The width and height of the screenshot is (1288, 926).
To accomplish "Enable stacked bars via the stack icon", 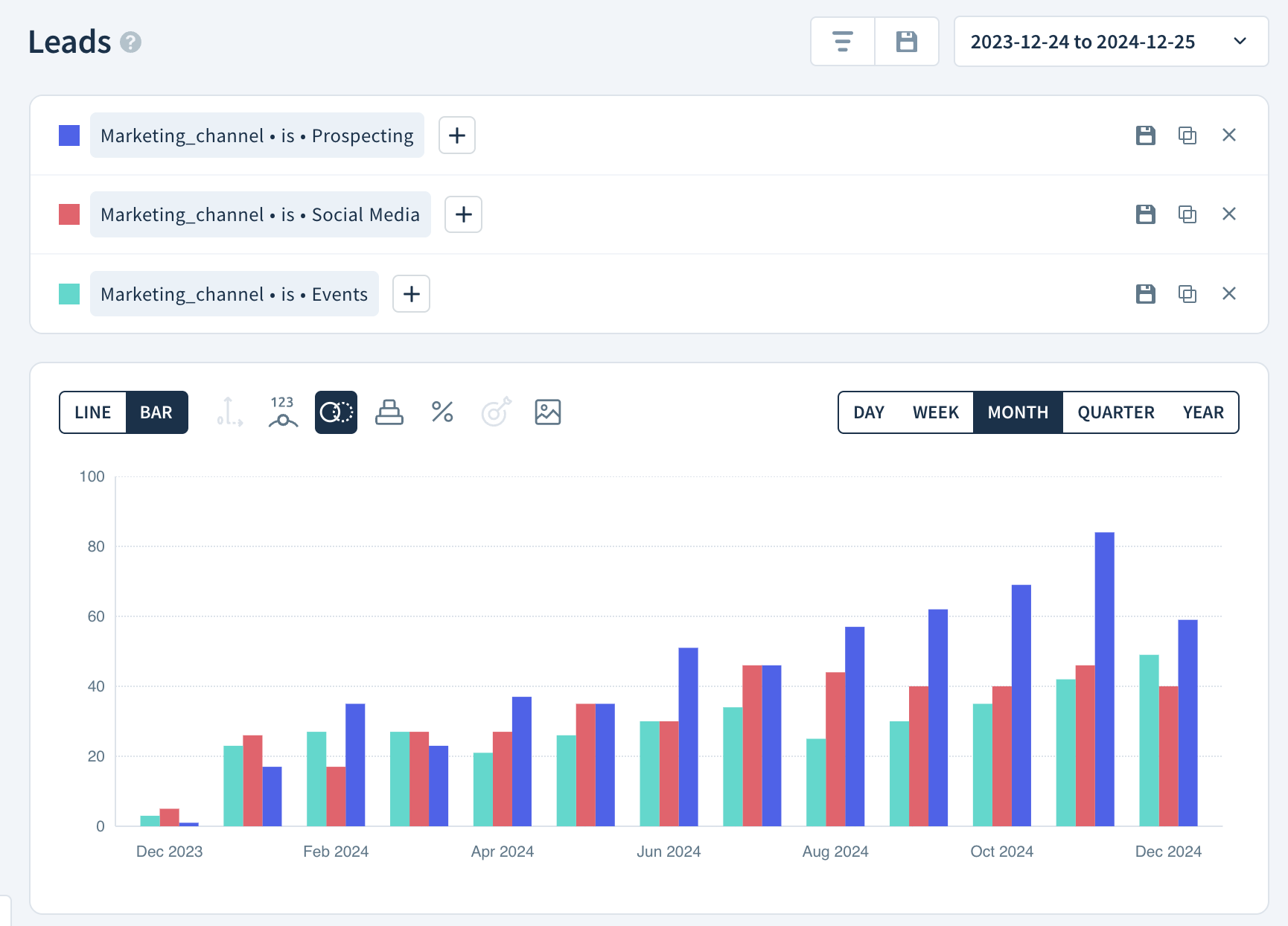I will [x=389, y=412].
